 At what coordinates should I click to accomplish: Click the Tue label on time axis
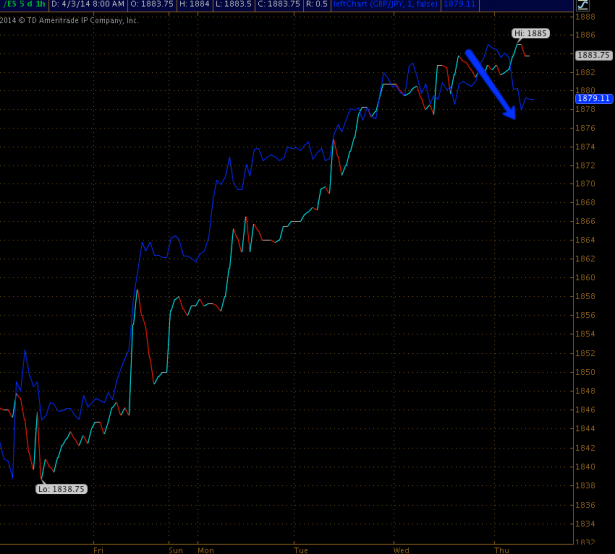[x=301, y=550]
